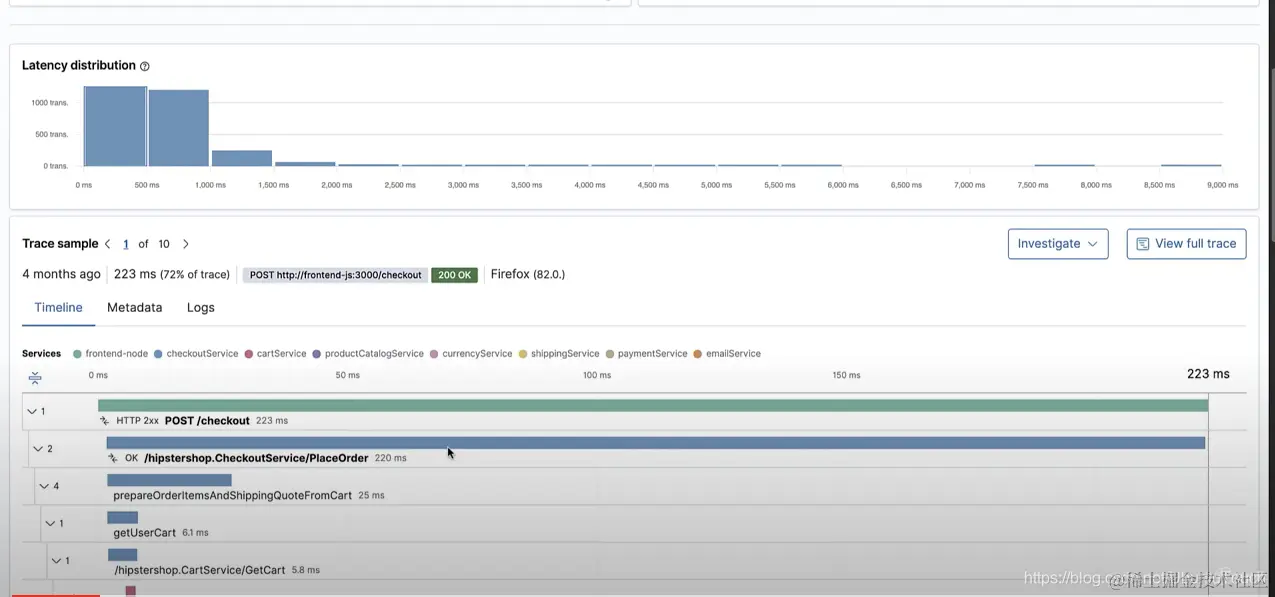Select the PlaceOrder blue span bar

coord(656,443)
